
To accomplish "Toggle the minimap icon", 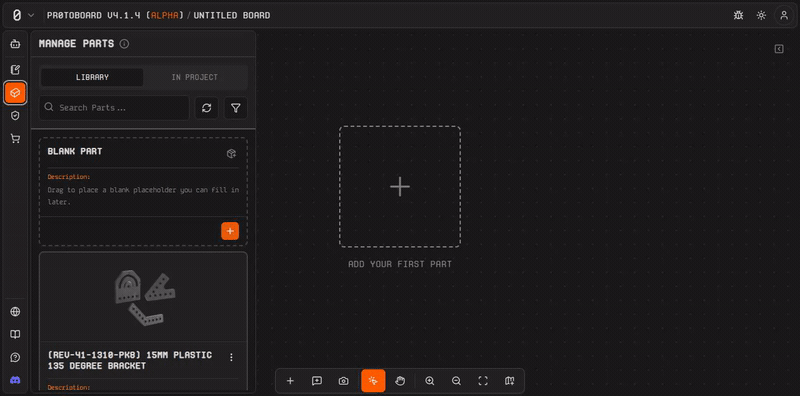I will coord(510,381).
